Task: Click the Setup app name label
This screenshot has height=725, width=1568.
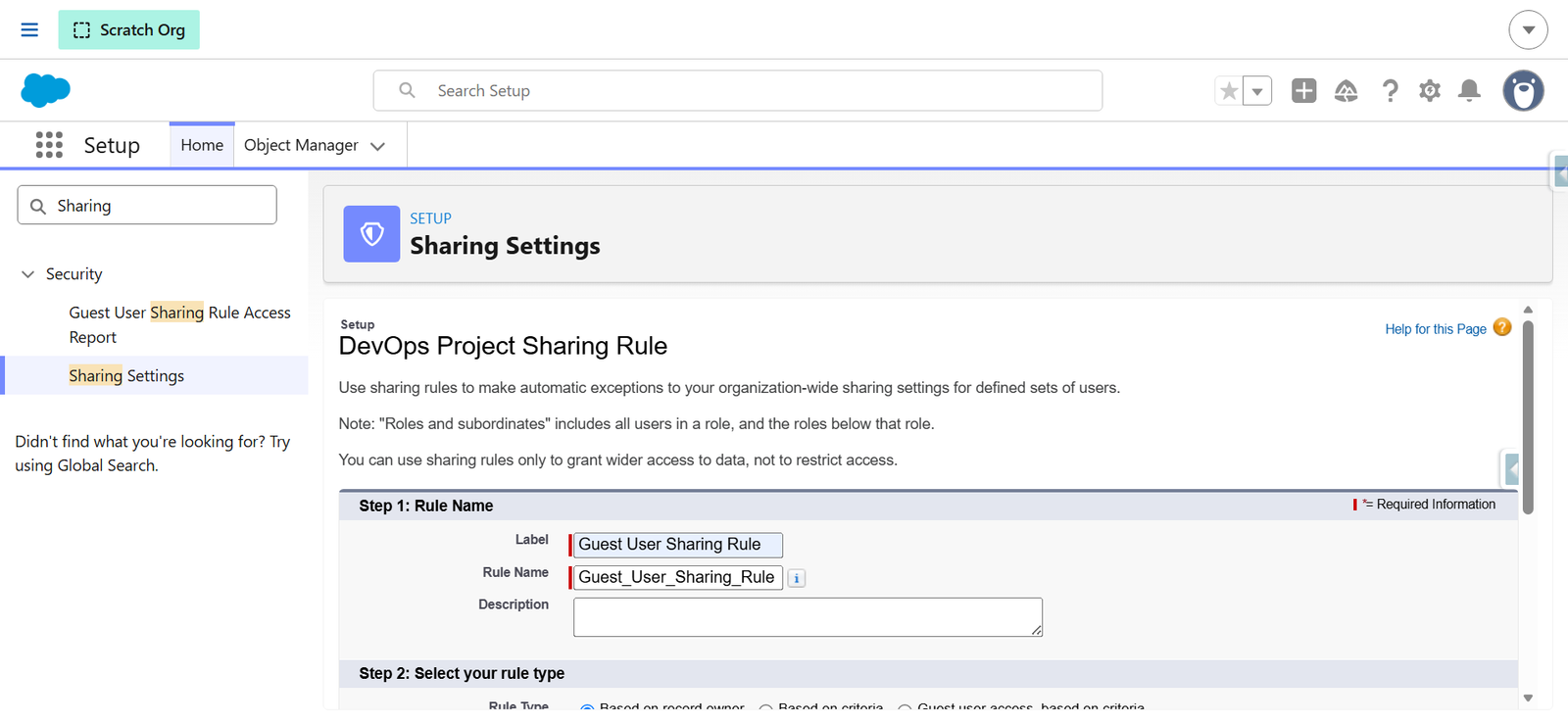Action: pyautogui.click(x=112, y=145)
